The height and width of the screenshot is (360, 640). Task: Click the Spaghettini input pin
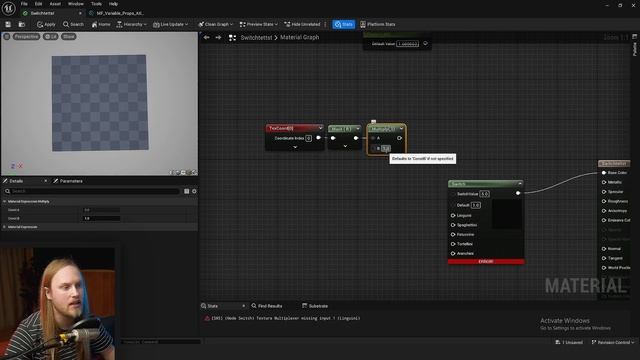(453, 225)
